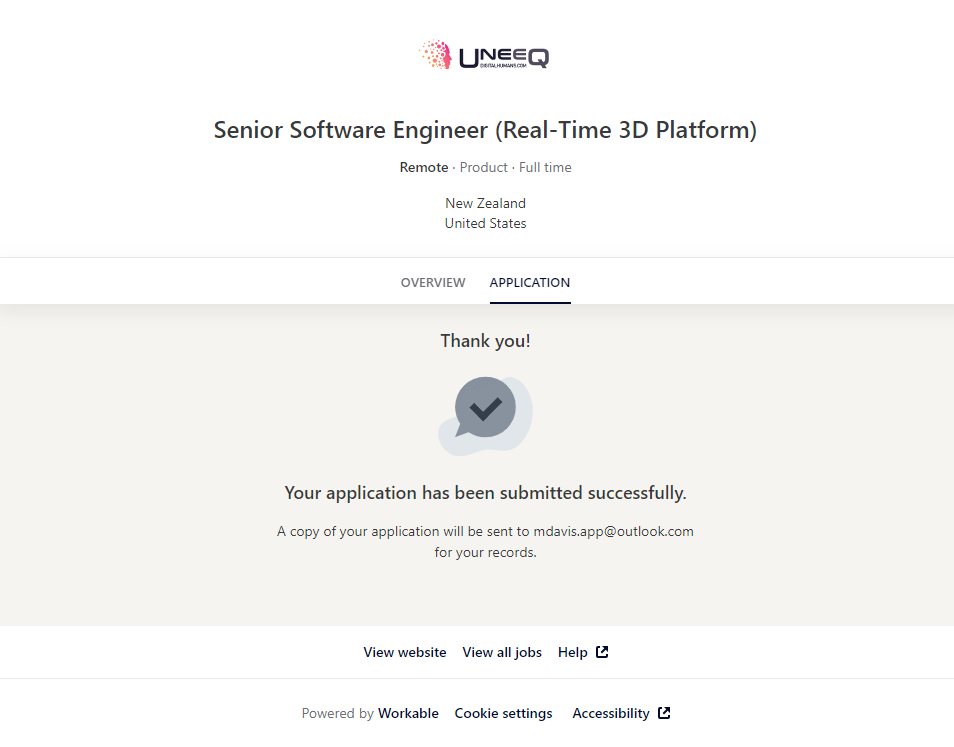Screen dimensions: 954x747
Task: Click the United States location text
Action: pyautogui.click(x=485, y=223)
